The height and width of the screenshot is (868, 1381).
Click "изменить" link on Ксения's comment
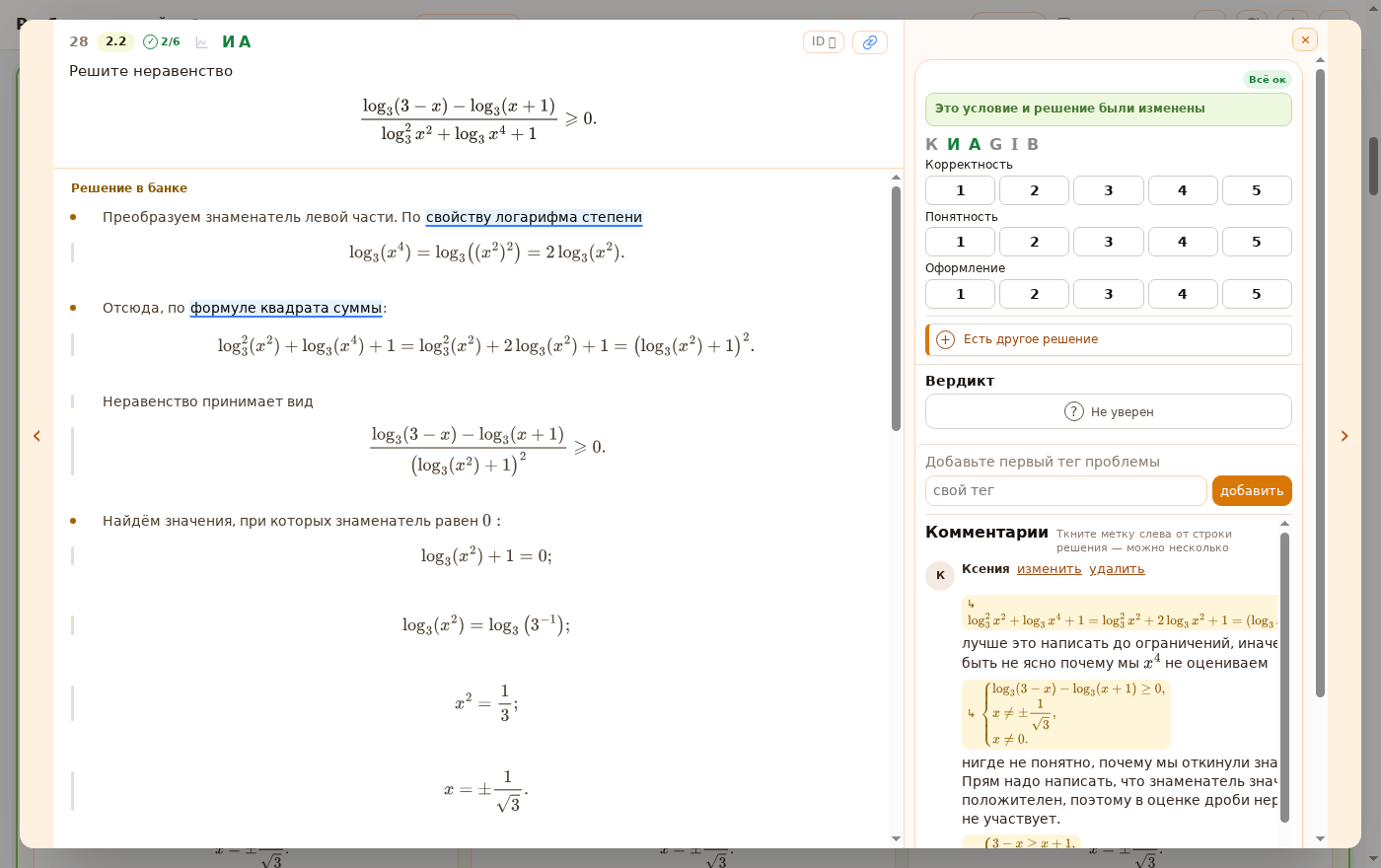coord(1049,569)
